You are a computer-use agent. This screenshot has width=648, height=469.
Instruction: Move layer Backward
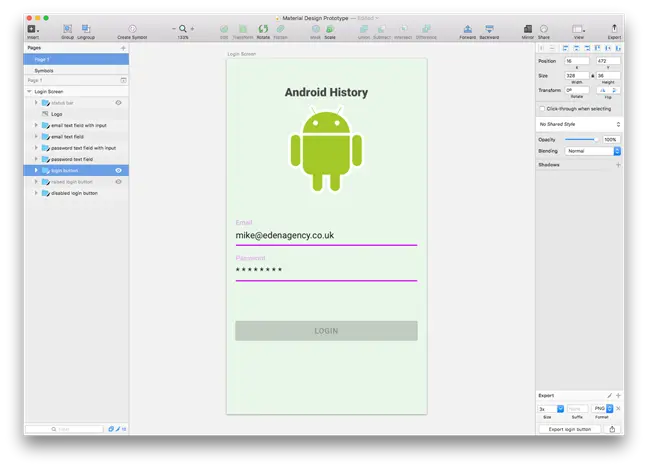pos(489,29)
